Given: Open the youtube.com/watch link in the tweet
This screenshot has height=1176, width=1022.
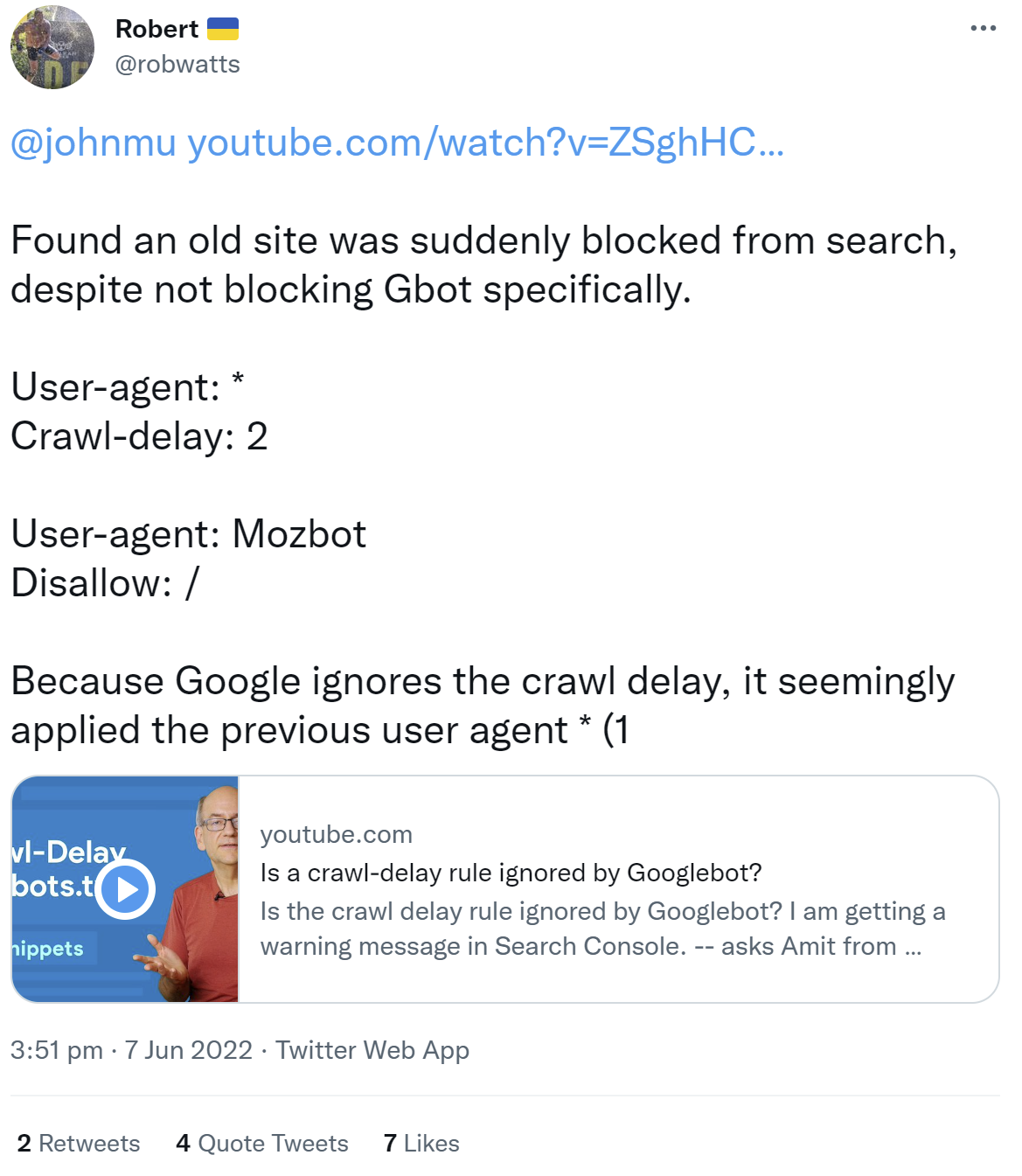Looking at the screenshot, I should click(476, 145).
